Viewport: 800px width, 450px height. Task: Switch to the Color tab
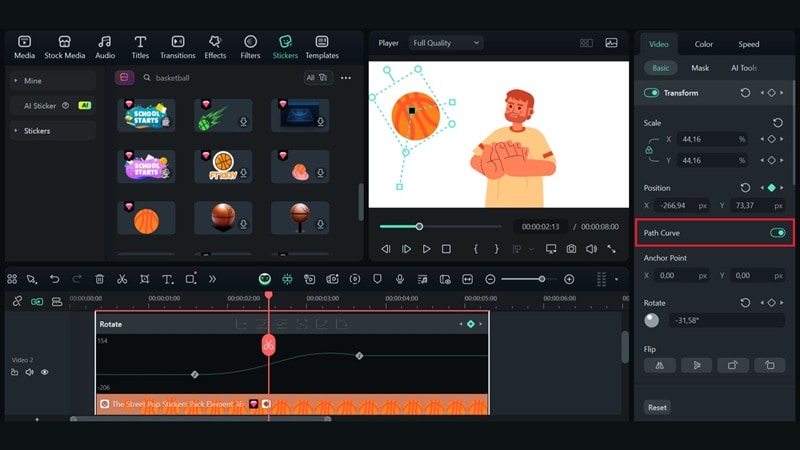coord(703,44)
